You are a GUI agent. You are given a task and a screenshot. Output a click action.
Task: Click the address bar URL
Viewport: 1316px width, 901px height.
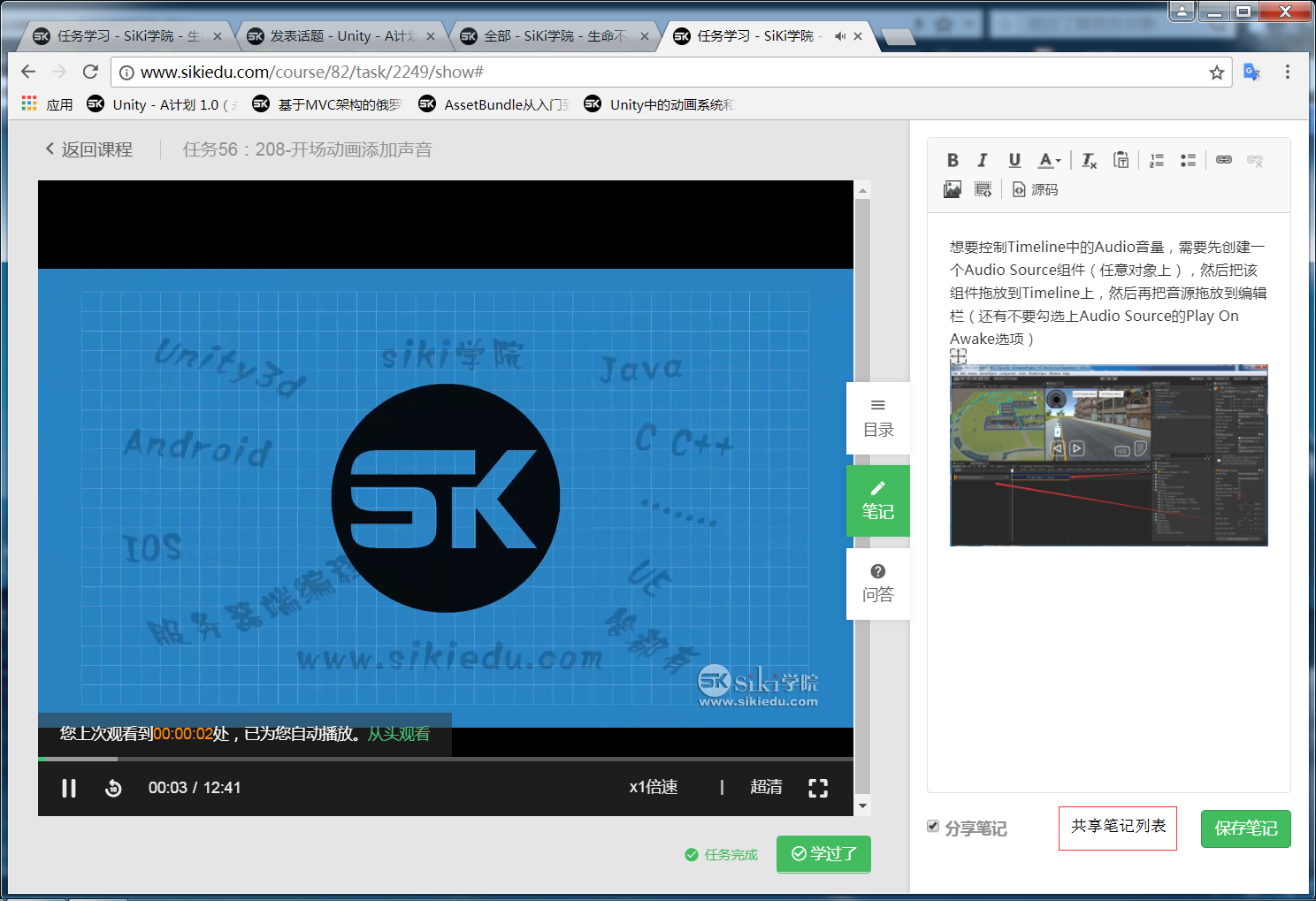click(x=311, y=72)
